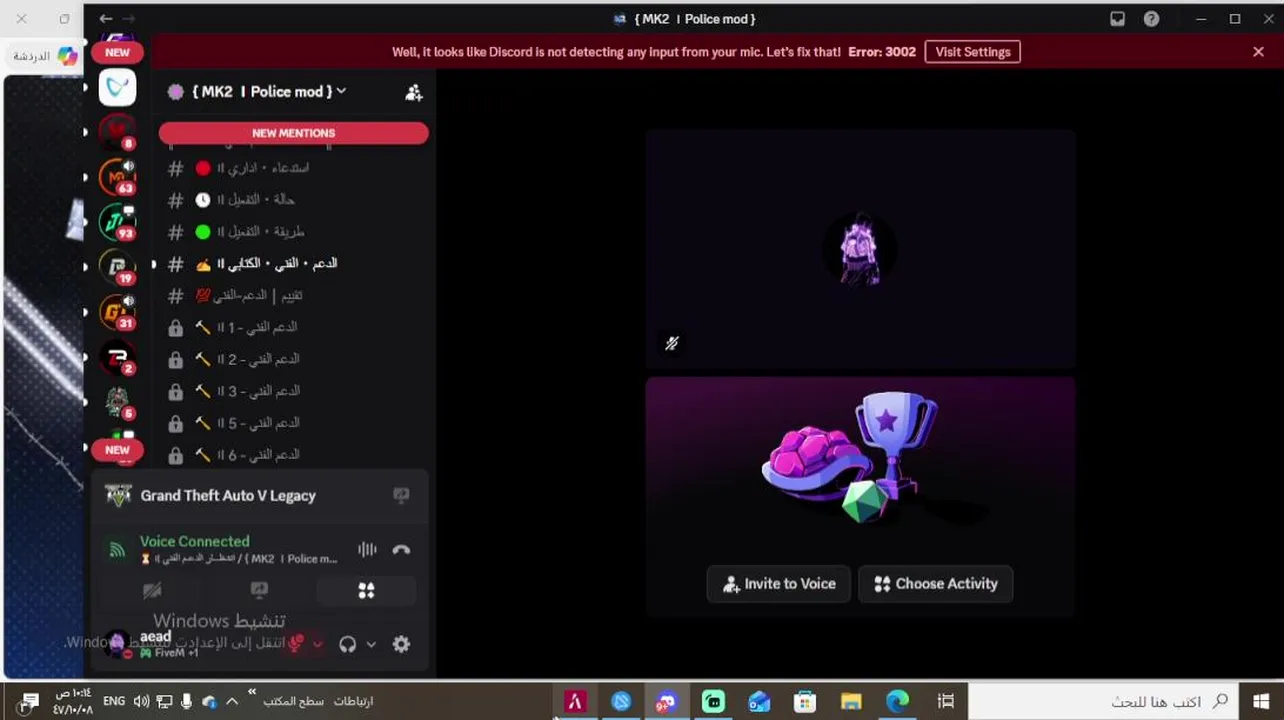The width and height of the screenshot is (1284, 720).
Task: Open the text channel with red circle emoji
Action: point(295,168)
